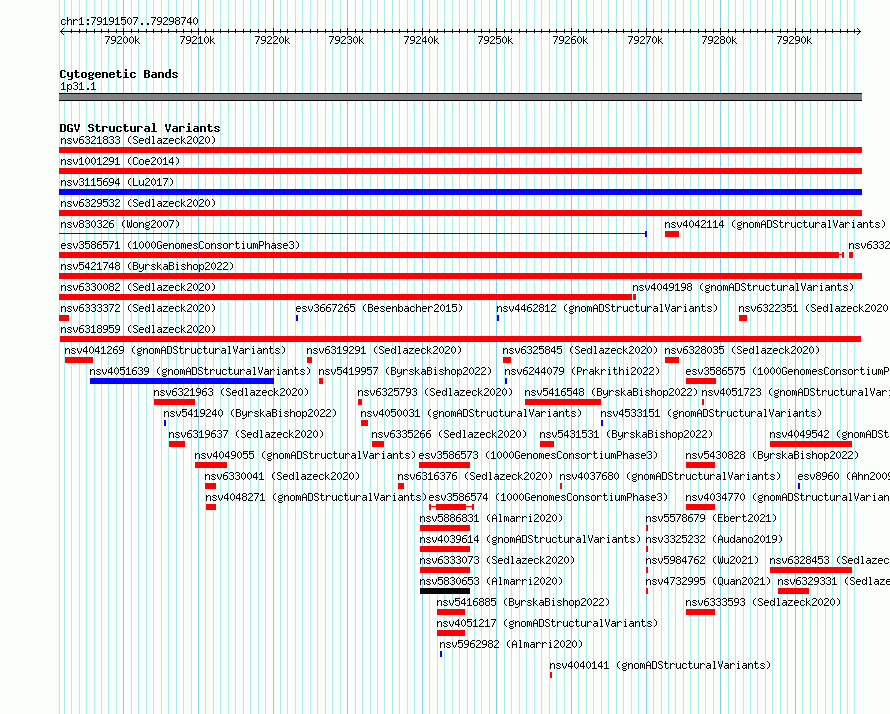Select nsv6319637 (Sedlazeck2020) label
Viewport: 890px width, 714px height.
tap(246, 434)
